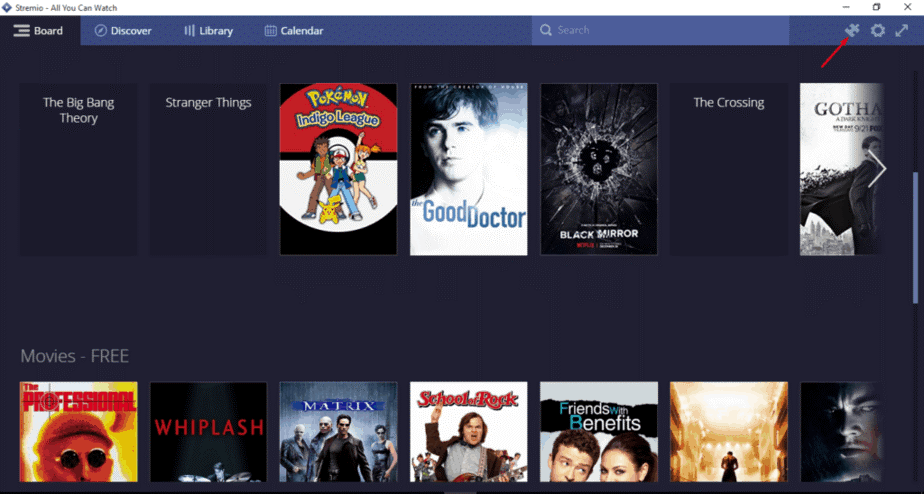The image size is (924, 494).
Task: Open the Matrix movie poster
Action: 338,432
